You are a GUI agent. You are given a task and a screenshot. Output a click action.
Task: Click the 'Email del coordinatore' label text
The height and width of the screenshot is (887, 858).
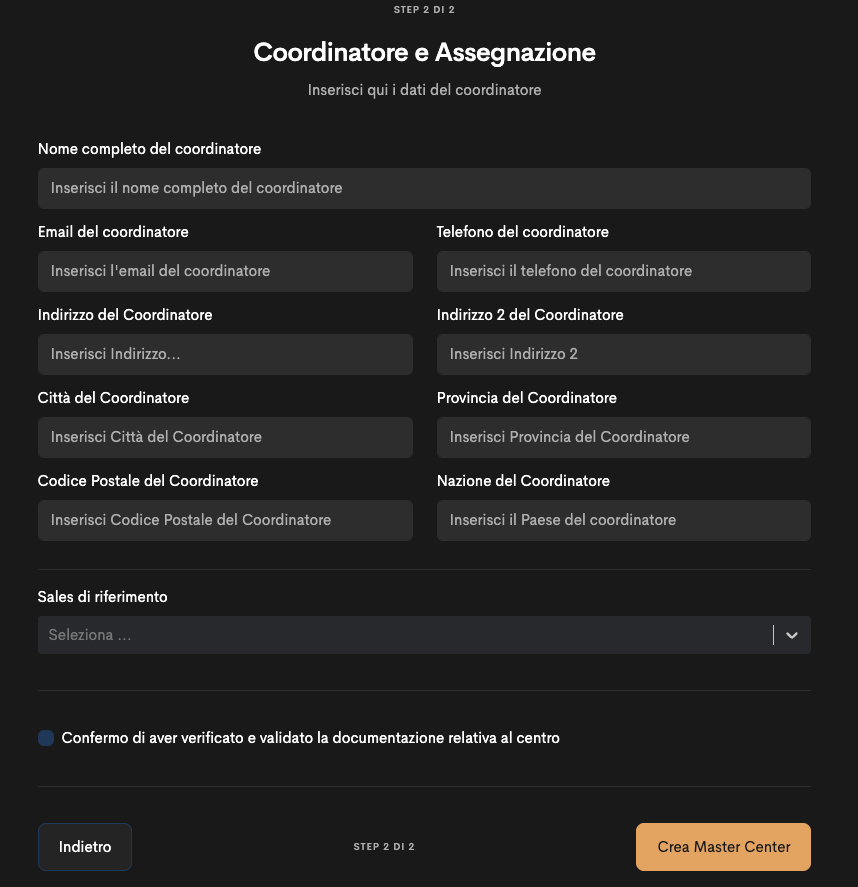tap(113, 232)
